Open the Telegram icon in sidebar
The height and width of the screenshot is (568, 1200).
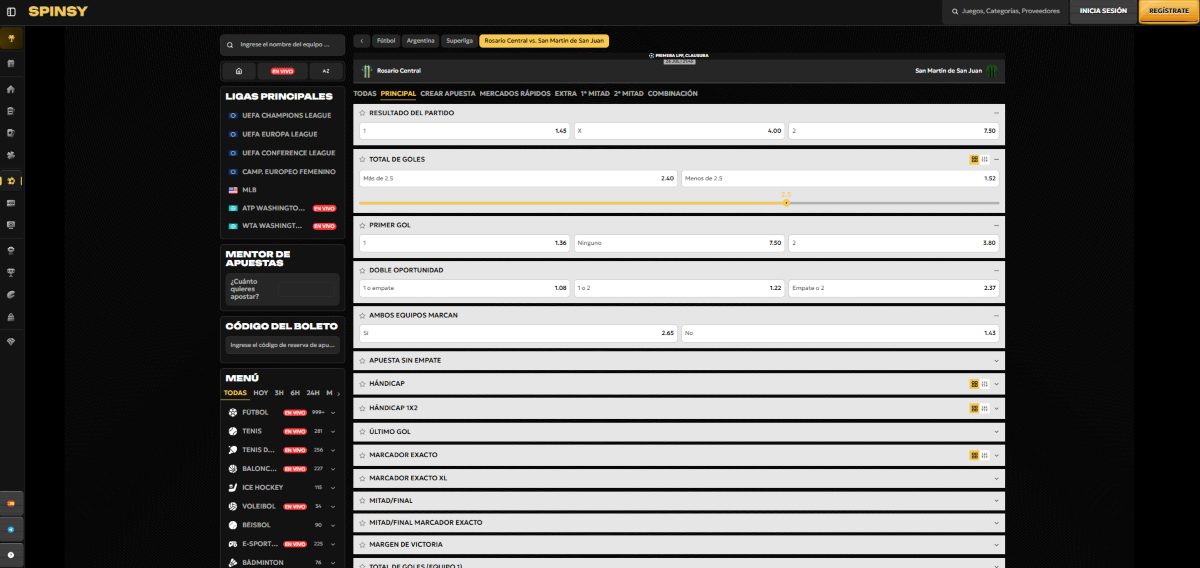point(11,529)
